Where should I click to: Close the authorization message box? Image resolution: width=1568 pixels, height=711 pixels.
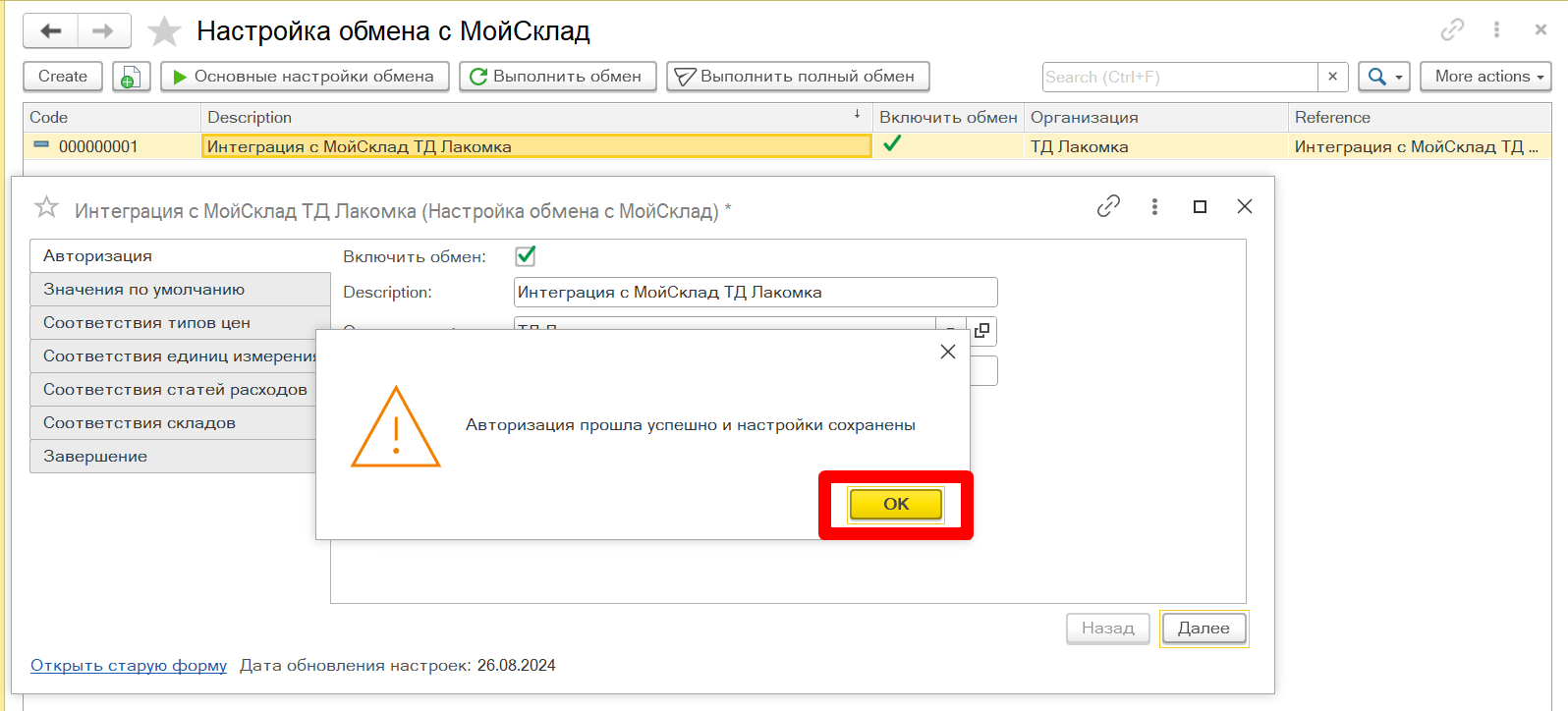click(948, 352)
